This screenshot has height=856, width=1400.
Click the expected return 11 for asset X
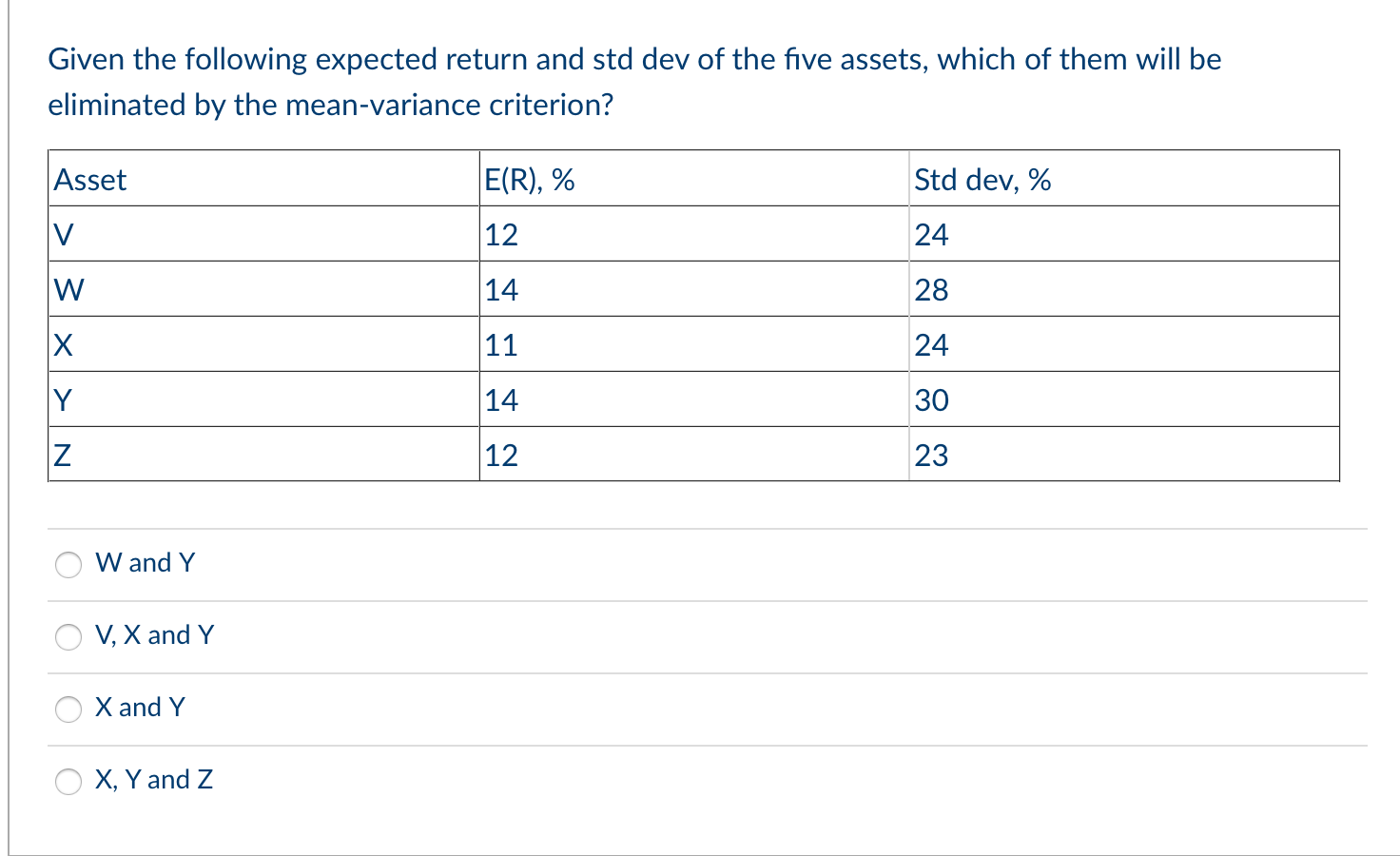tap(499, 344)
